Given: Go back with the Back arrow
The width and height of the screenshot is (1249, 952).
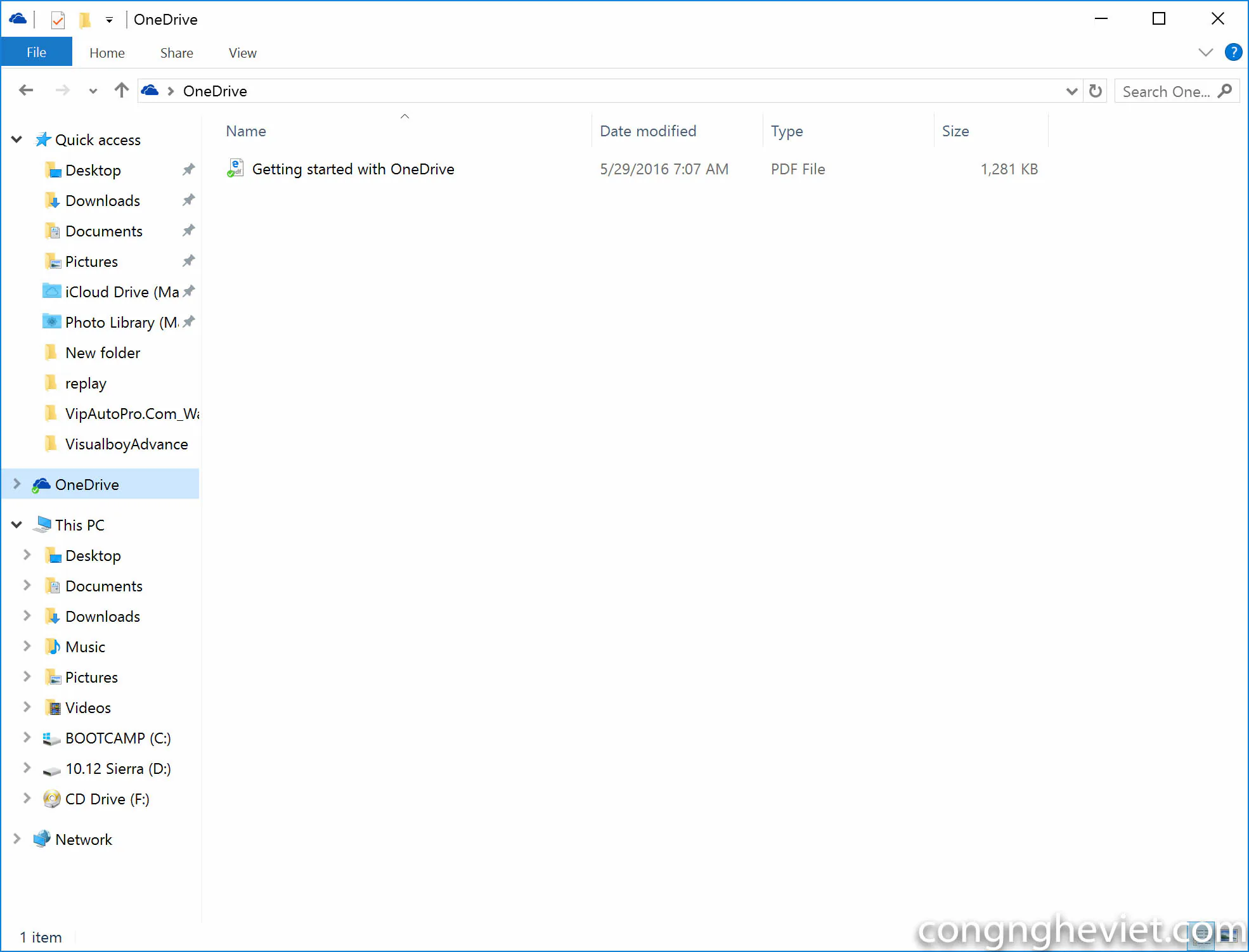Looking at the screenshot, I should pos(26,91).
